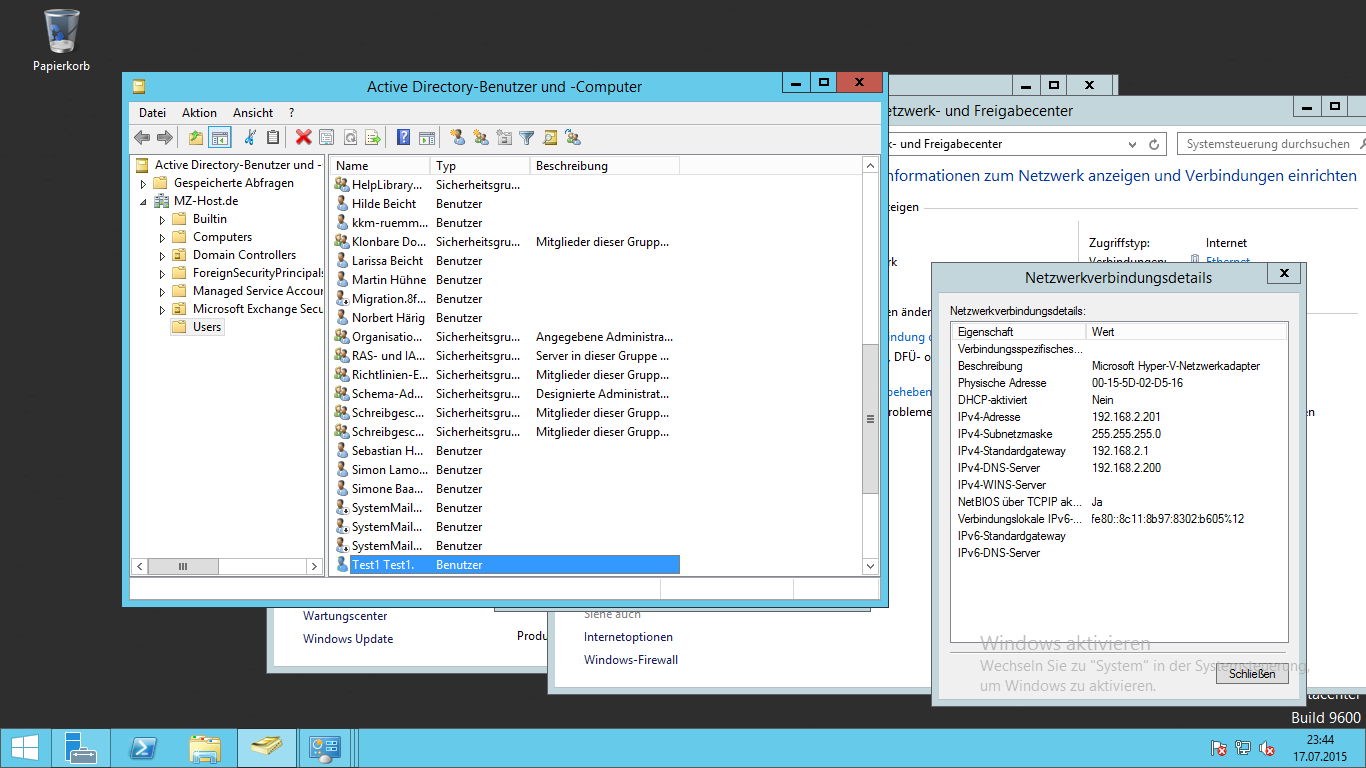
Task: Click the Export list toolbar icon
Action: (373, 138)
